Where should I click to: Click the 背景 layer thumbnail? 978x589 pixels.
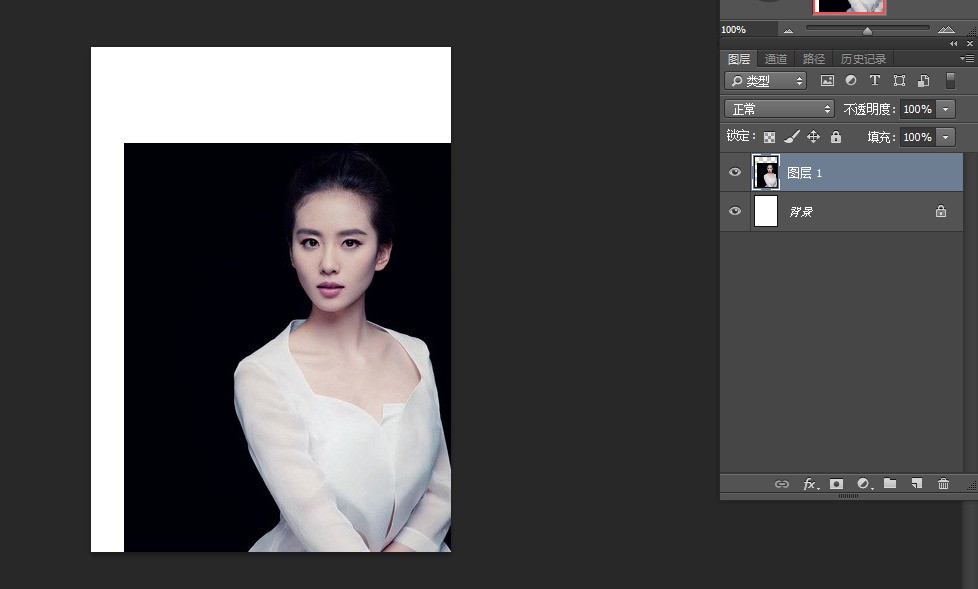click(x=766, y=211)
